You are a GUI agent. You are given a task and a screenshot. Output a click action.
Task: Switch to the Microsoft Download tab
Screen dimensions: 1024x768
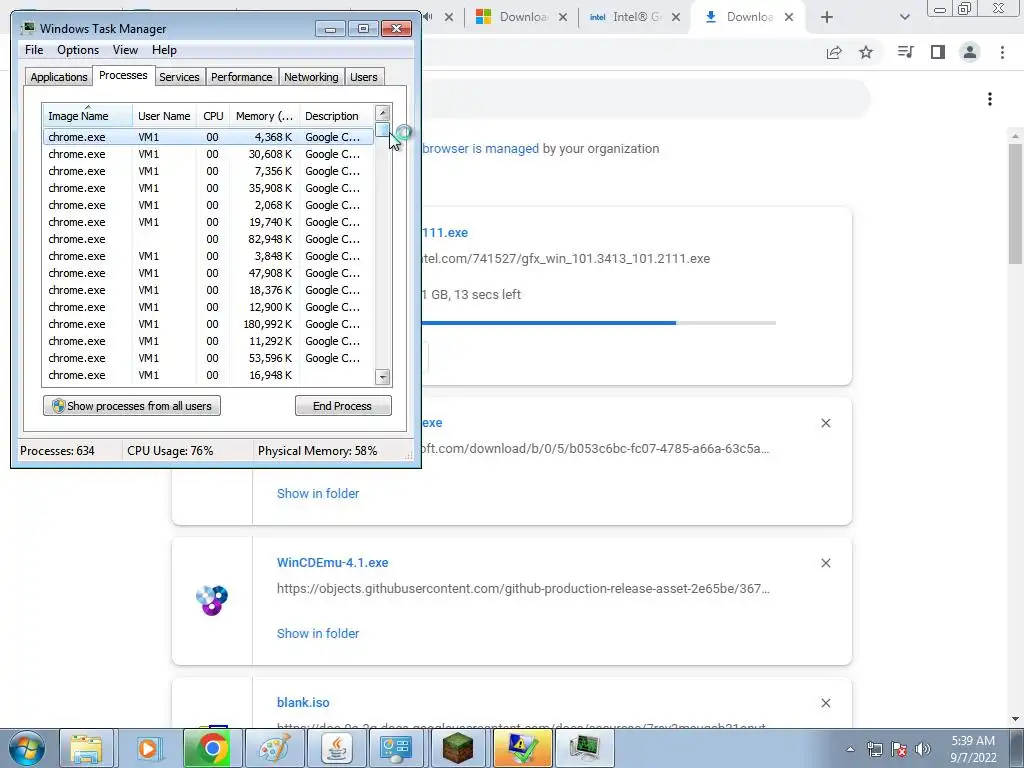[513, 17]
